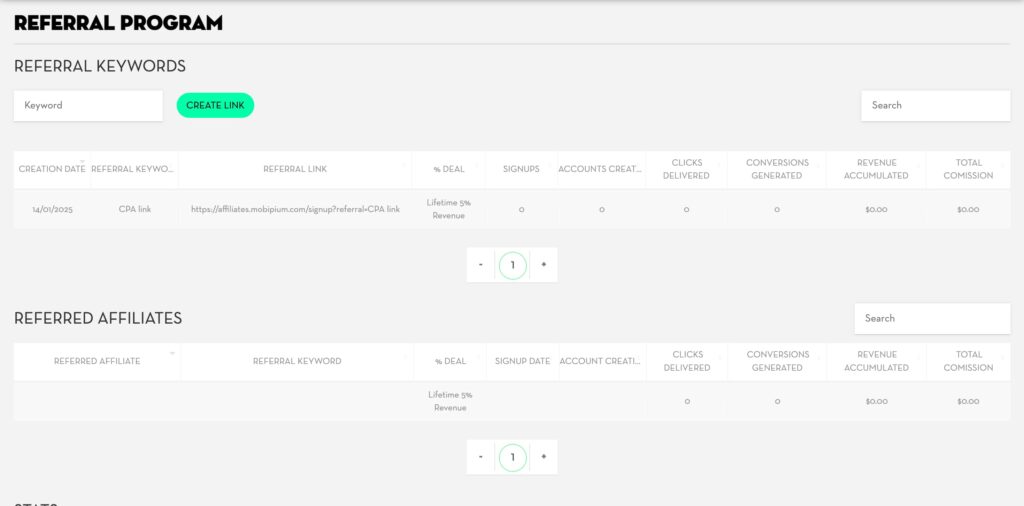Viewport: 1024px width, 506px height.
Task: Sort Referral Keywords by Referral Keyword column
Action: [133, 169]
